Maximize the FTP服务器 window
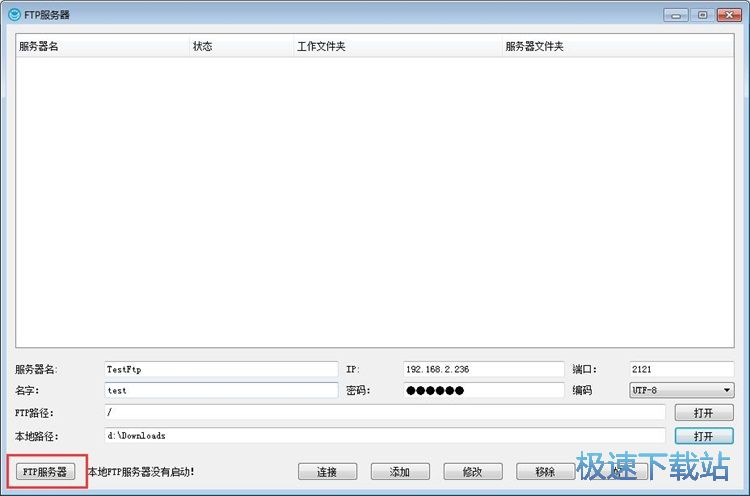This screenshot has height=496, width=750. click(702, 15)
